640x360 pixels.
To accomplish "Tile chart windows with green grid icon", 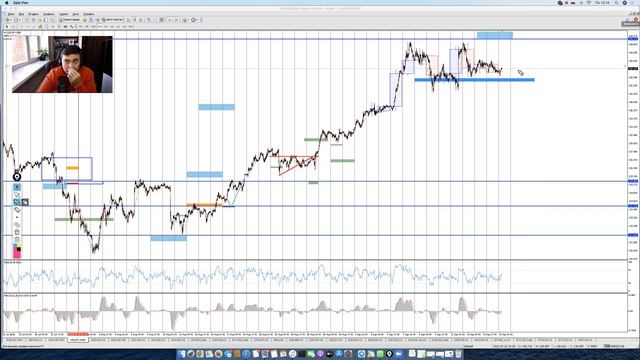I will (162, 20).
